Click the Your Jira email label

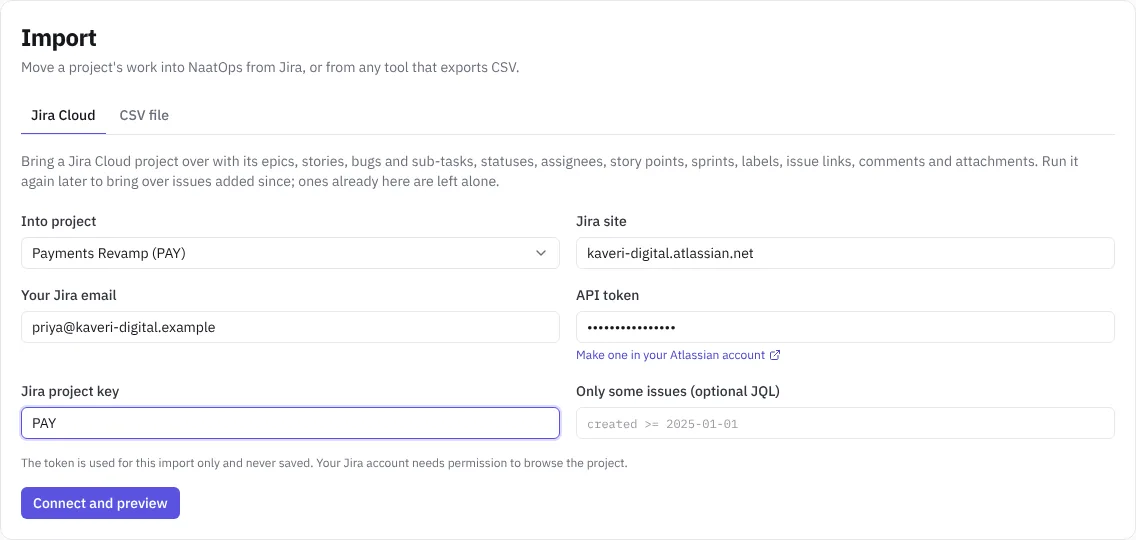[69, 295]
